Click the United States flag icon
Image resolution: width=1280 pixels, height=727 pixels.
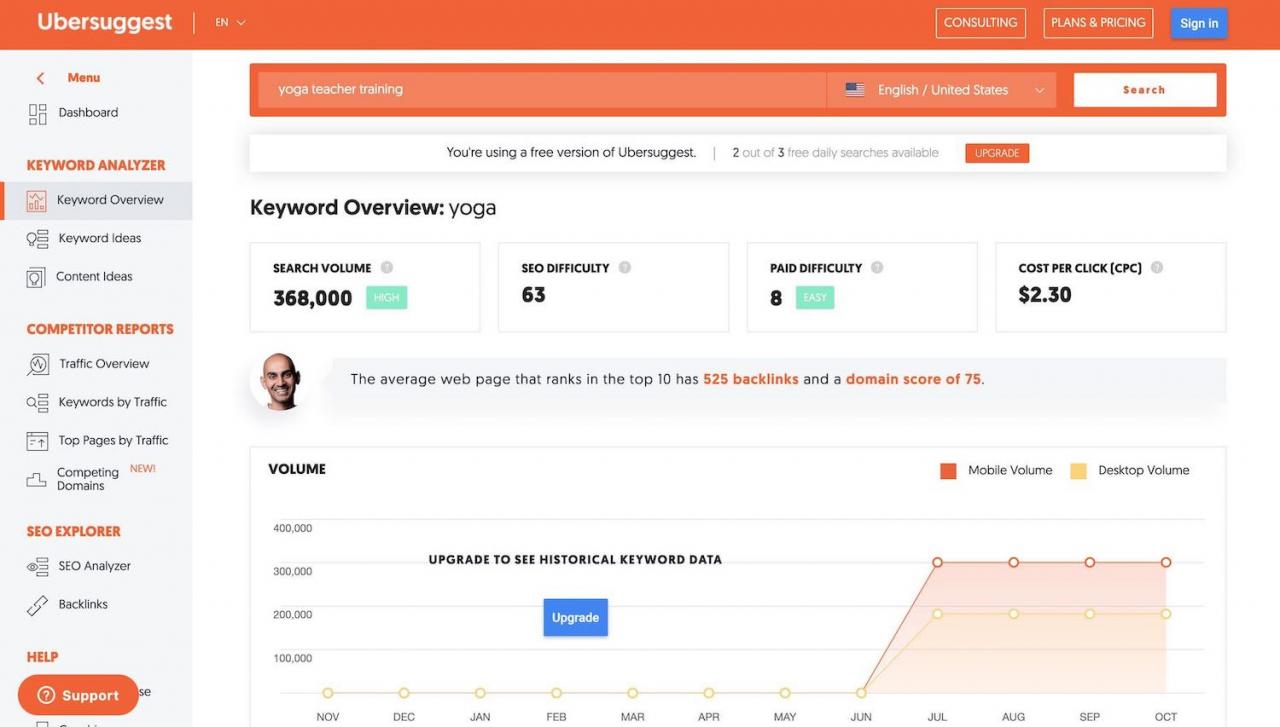(x=855, y=89)
